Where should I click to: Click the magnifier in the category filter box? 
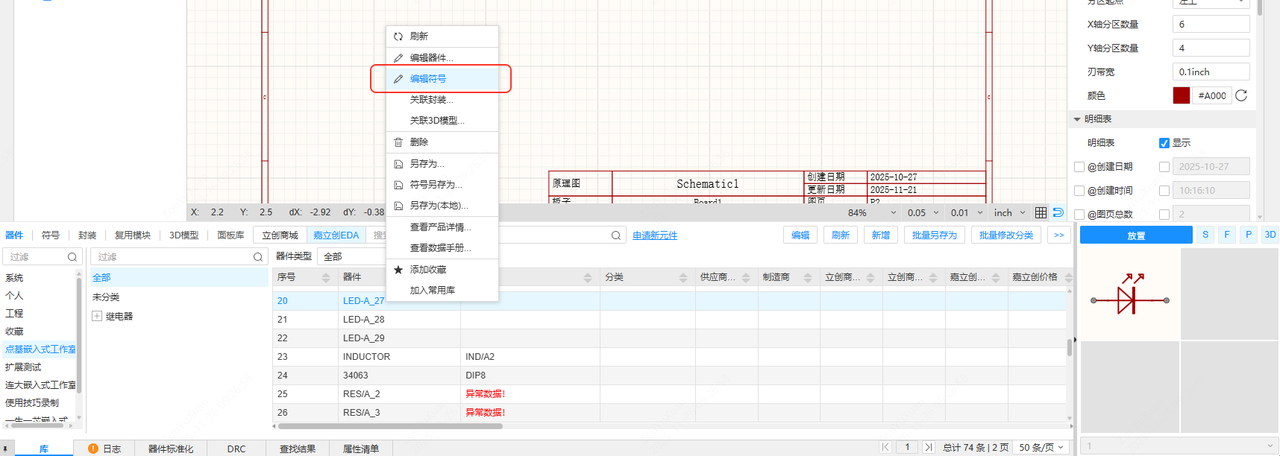(258, 257)
